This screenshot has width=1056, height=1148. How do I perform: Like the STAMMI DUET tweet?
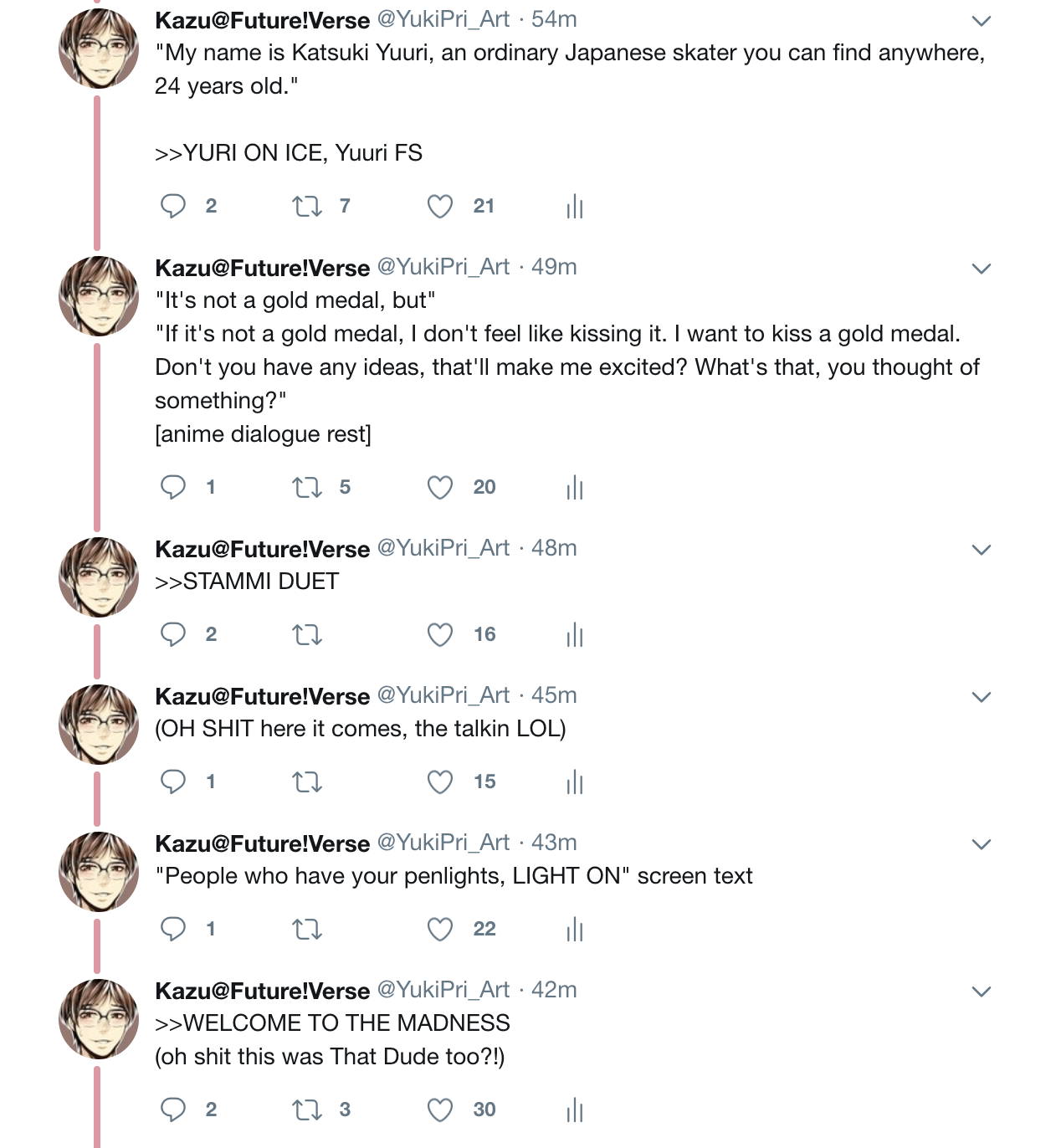440,634
